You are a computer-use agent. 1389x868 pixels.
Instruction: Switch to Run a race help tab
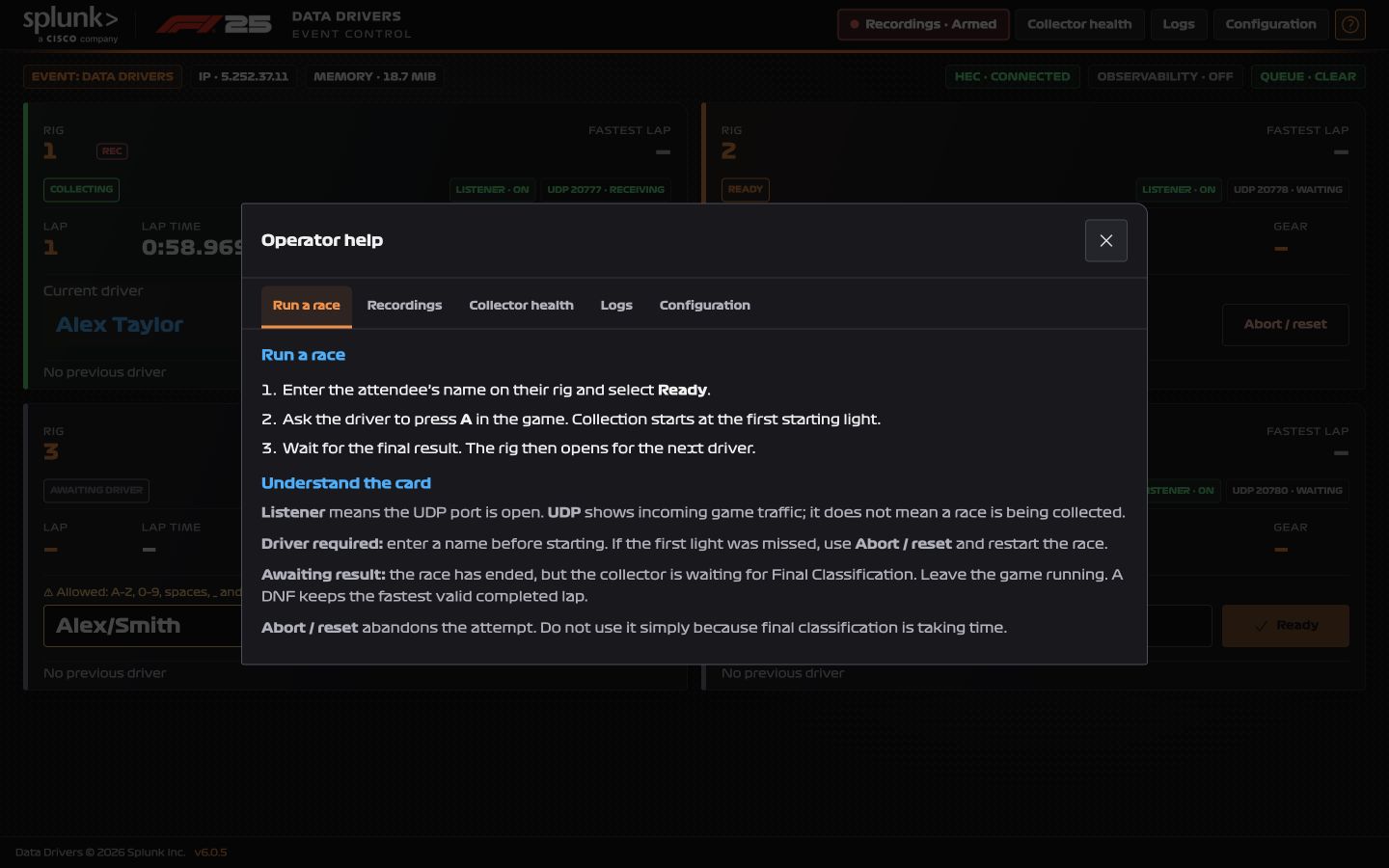tap(307, 306)
